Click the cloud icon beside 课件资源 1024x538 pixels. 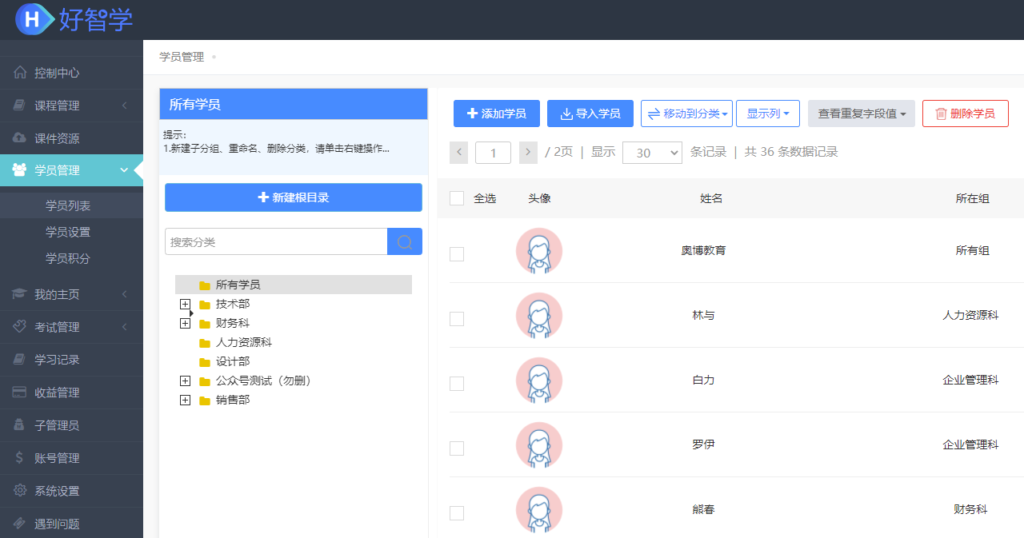20,138
